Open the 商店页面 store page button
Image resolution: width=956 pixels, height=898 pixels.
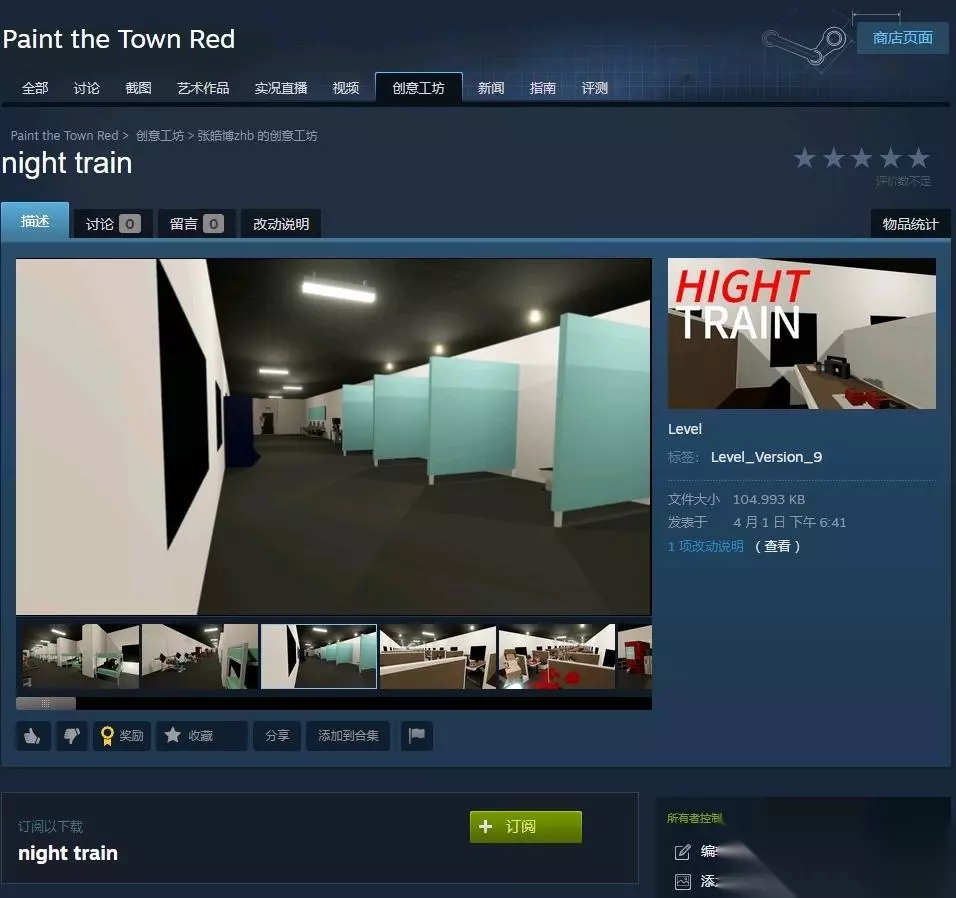click(902, 38)
